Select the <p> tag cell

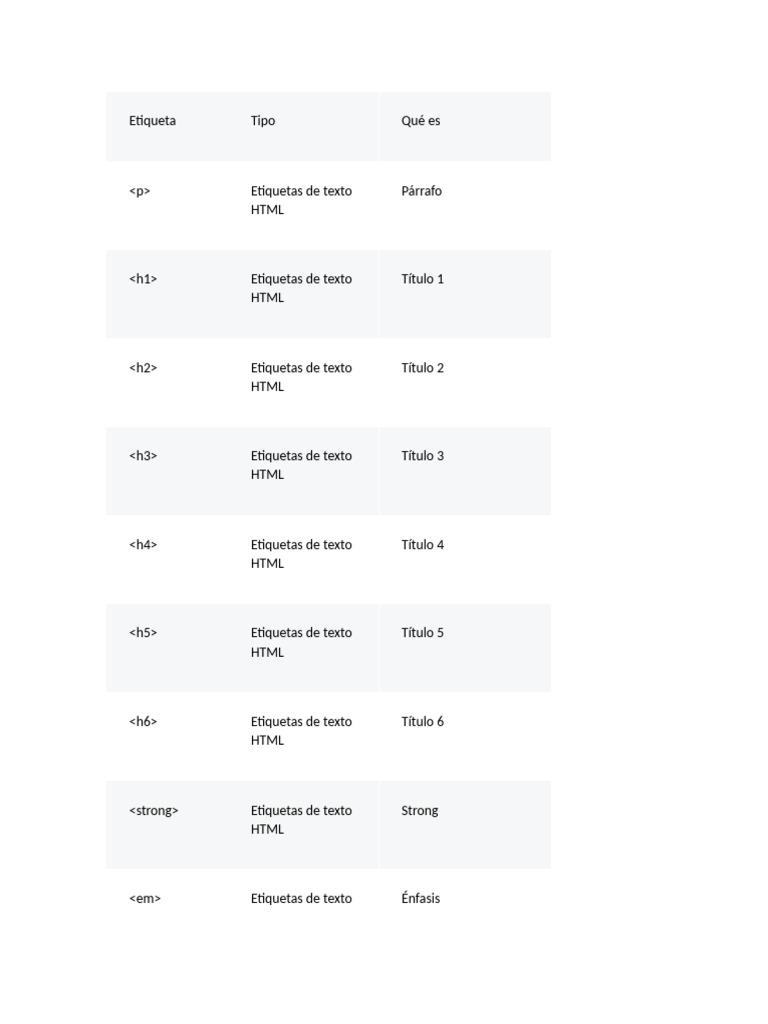coord(140,191)
